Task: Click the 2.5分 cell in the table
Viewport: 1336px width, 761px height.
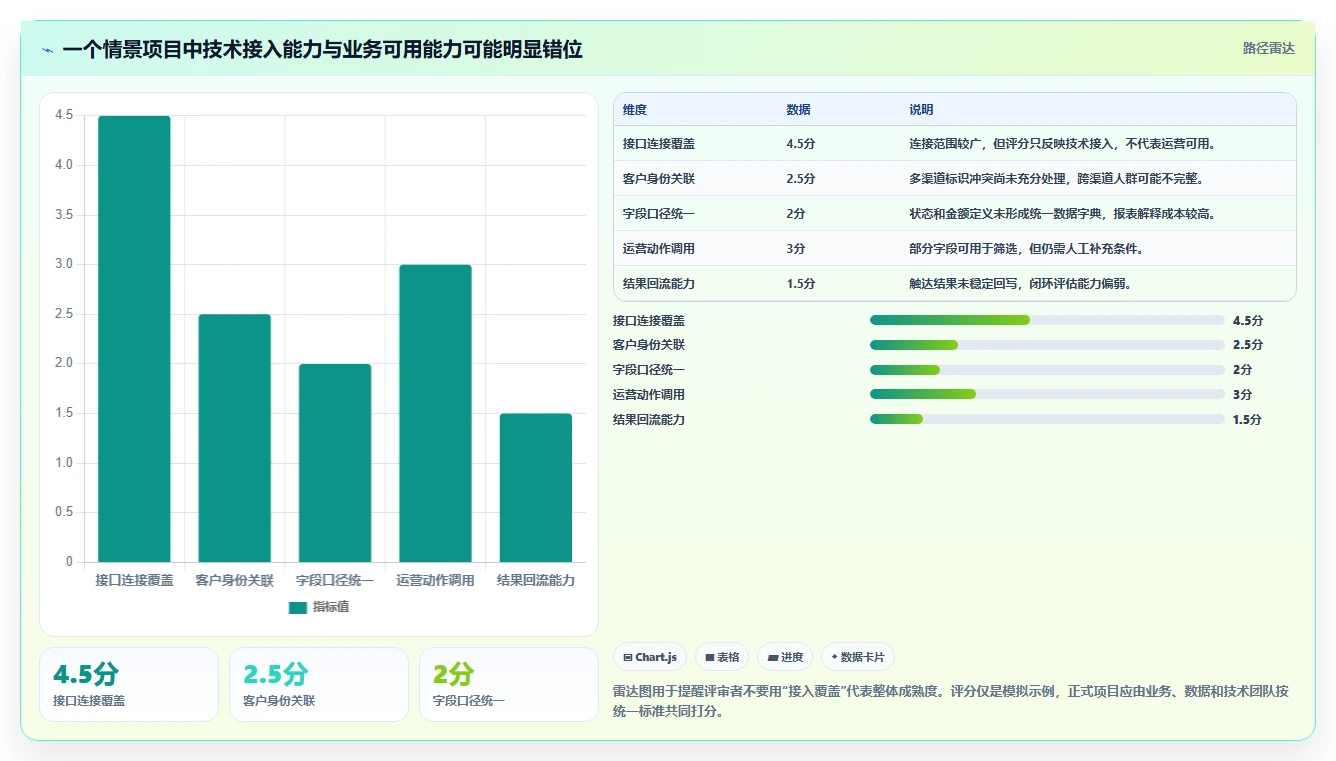Action: pyautogui.click(x=801, y=179)
